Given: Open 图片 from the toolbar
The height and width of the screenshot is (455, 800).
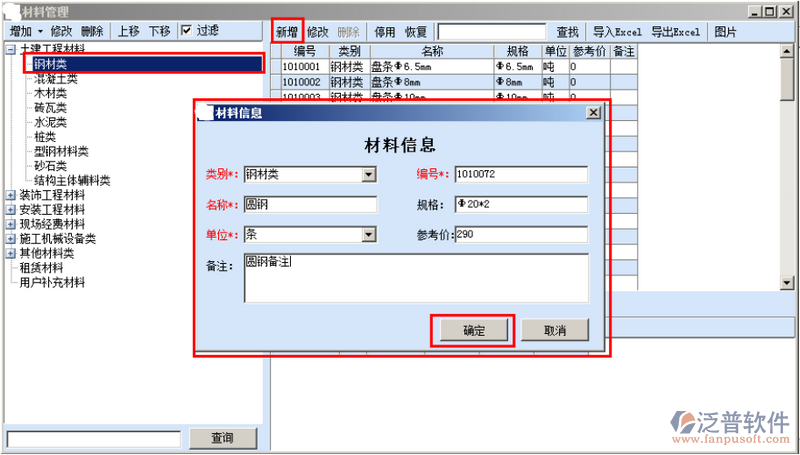Looking at the screenshot, I should coord(726,32).
